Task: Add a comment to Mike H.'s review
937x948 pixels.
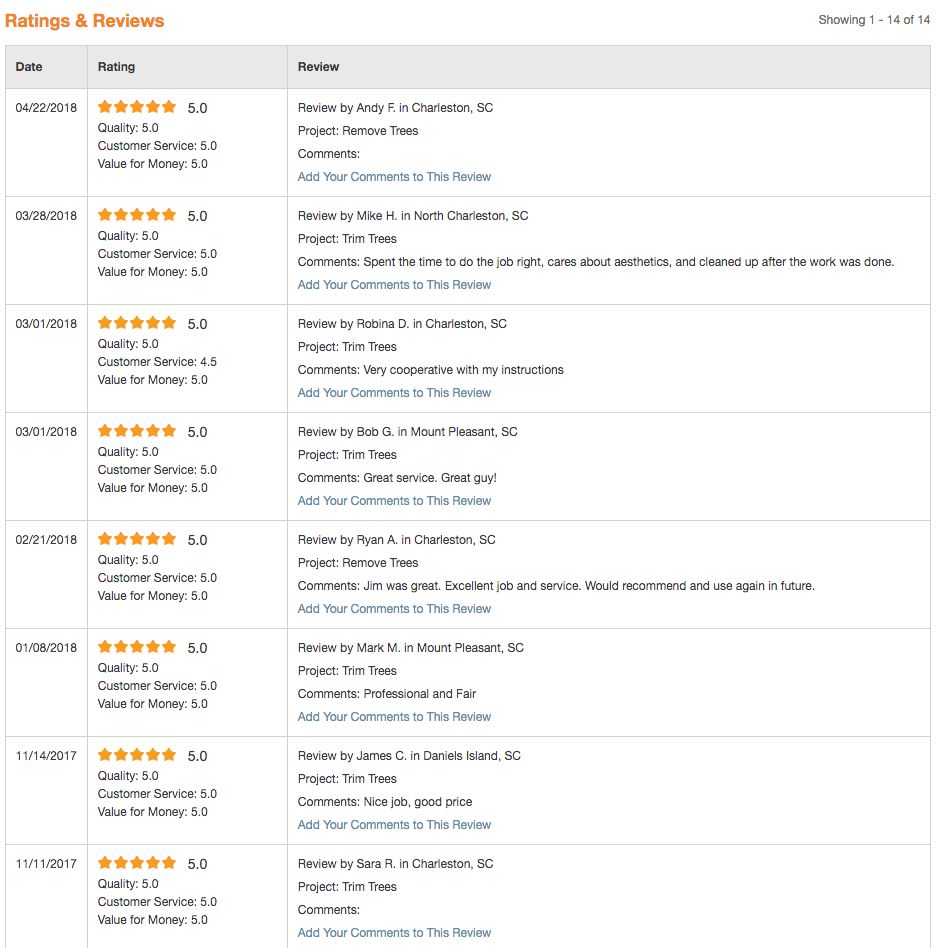Action: pyautogui.click(x=394, y=284)
